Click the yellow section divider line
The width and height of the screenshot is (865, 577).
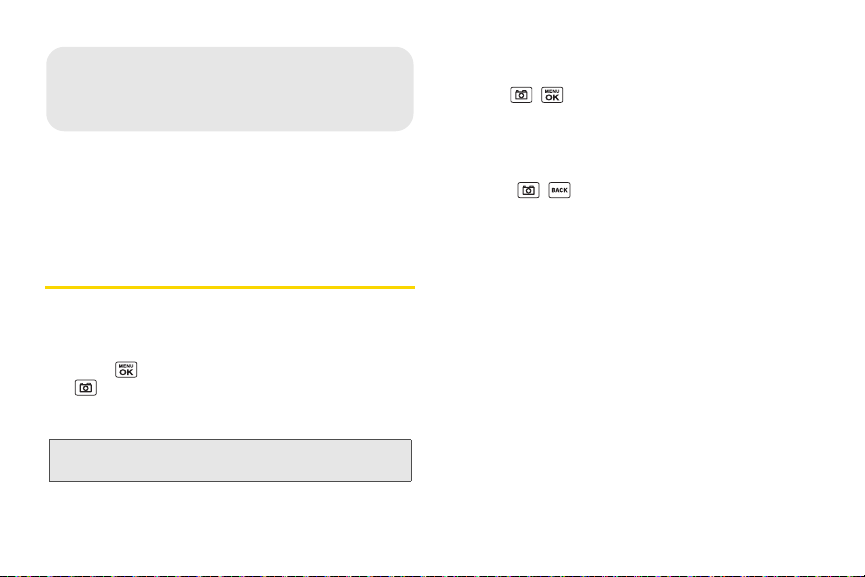229,287
